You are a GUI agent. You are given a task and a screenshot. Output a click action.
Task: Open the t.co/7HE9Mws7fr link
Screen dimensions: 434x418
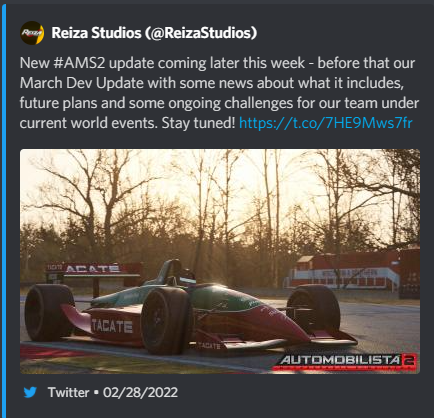point(326,123)
